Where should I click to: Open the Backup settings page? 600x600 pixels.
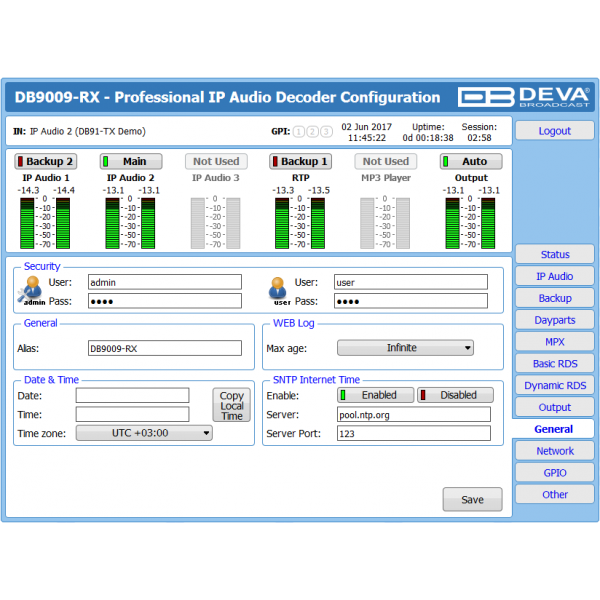555,298
